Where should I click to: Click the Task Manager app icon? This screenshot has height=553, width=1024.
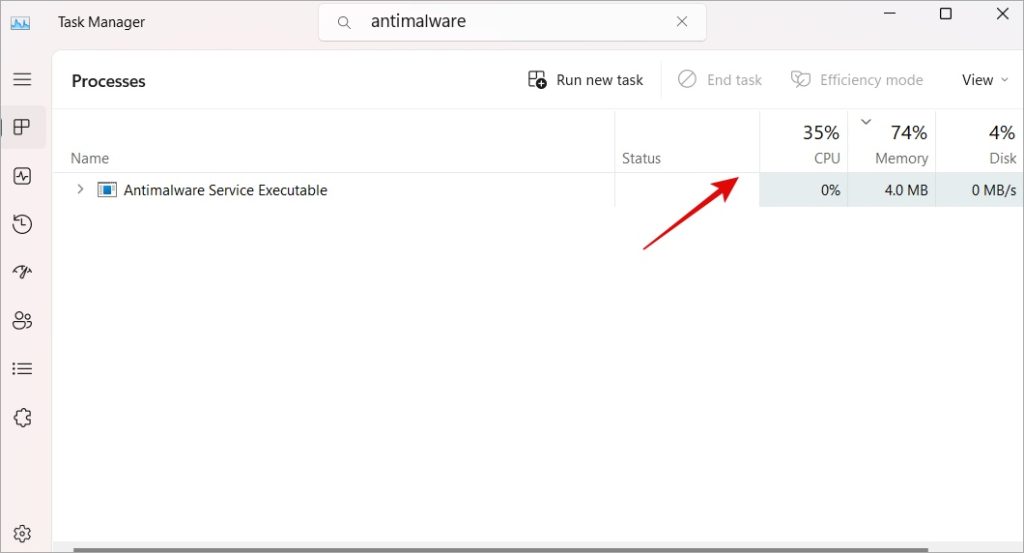[20, 23]
